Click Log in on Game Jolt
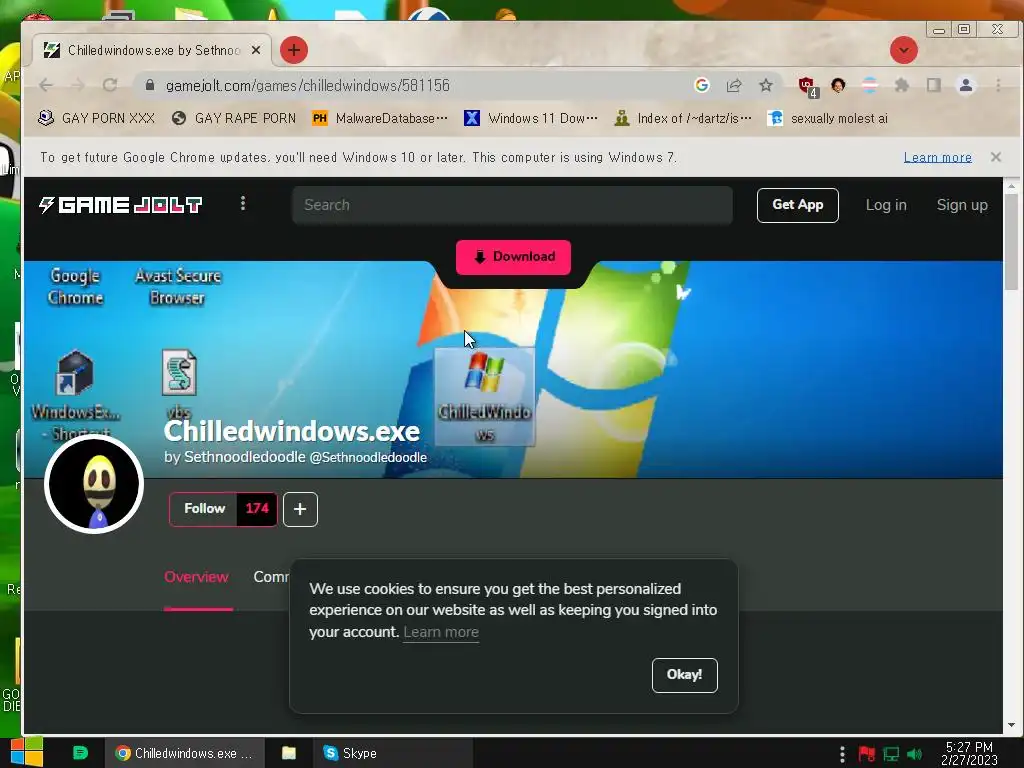 886,205
